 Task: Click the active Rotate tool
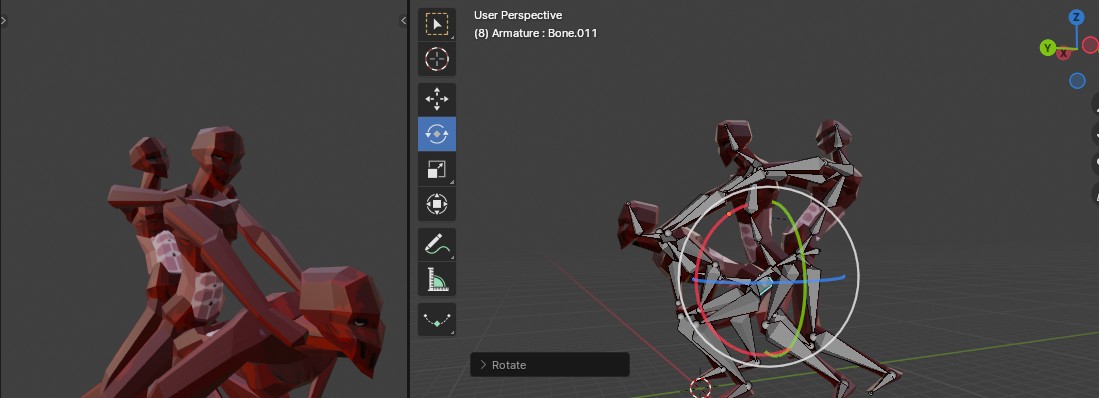[x=437, y=134]
